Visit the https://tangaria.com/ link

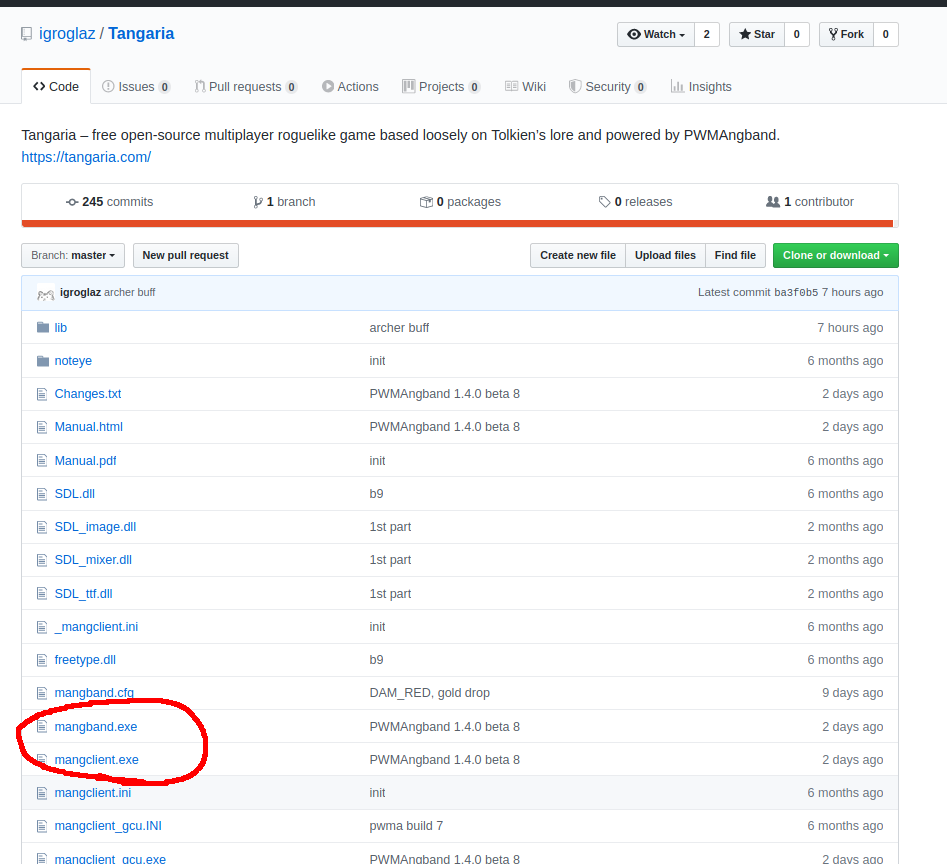(x=86, y=157)
